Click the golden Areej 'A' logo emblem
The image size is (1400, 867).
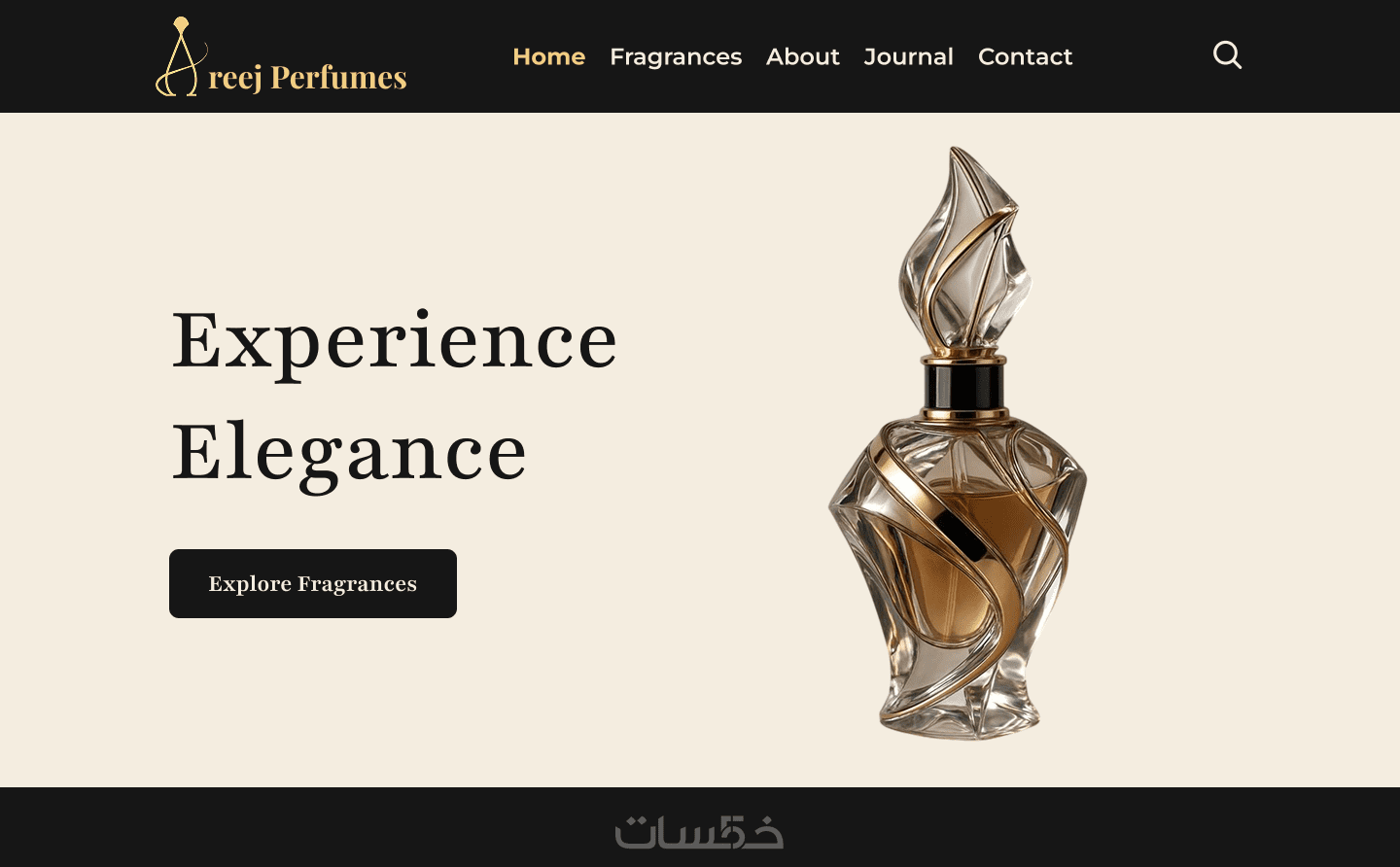181,56
